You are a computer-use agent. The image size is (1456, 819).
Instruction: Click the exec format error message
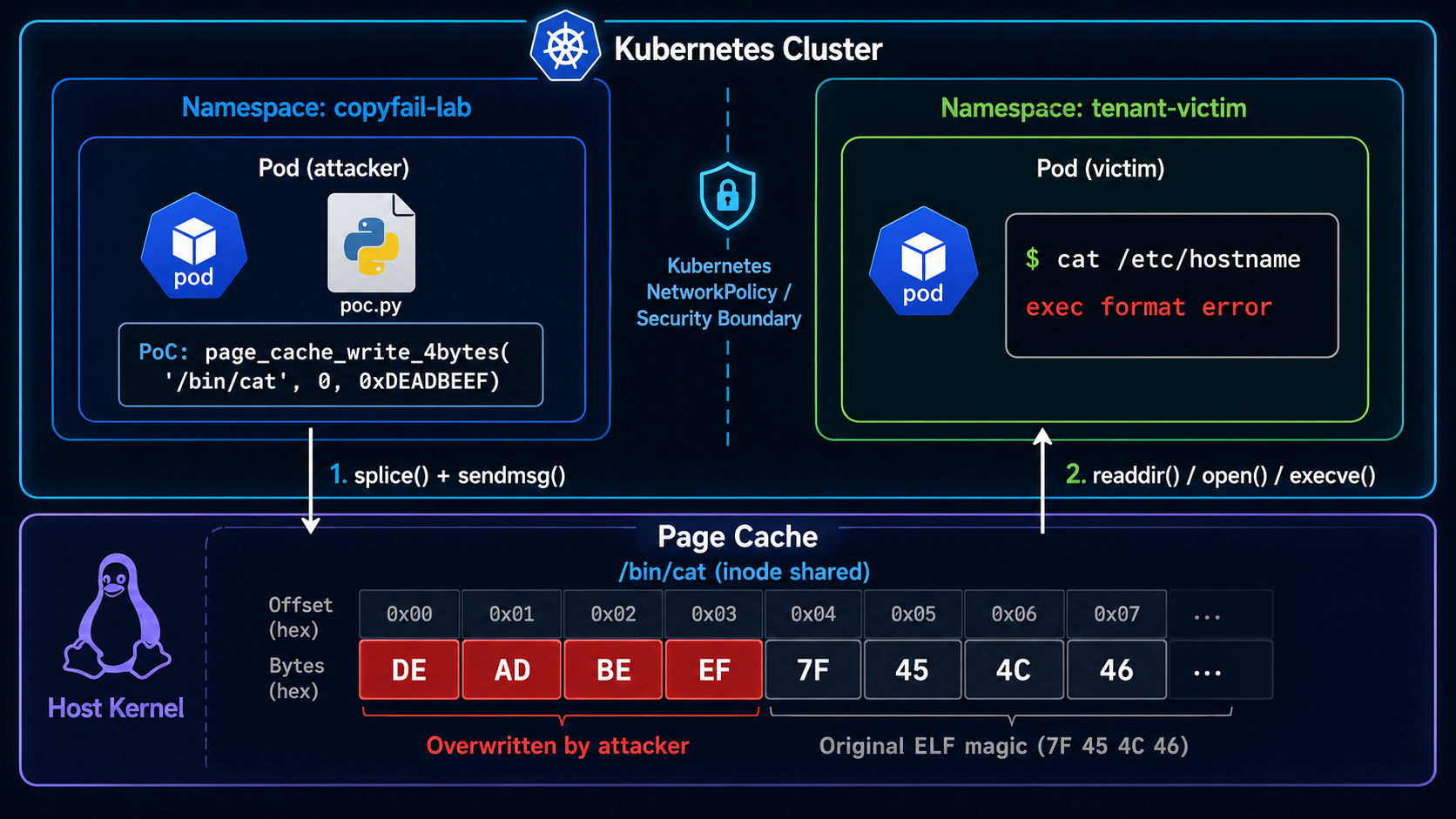[1149, 307]
